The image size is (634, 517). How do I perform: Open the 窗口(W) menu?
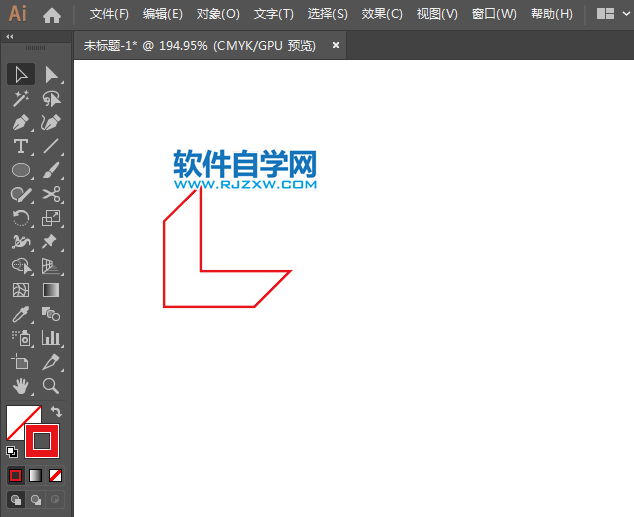(x=494, y=14)
